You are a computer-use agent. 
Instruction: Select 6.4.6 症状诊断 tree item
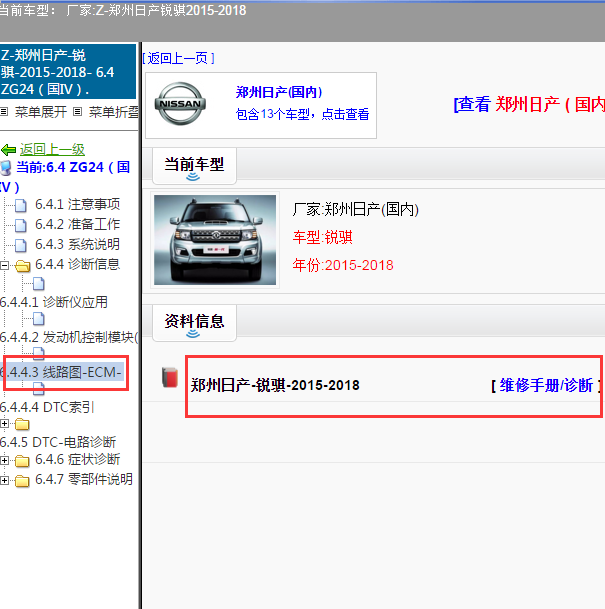77,460
